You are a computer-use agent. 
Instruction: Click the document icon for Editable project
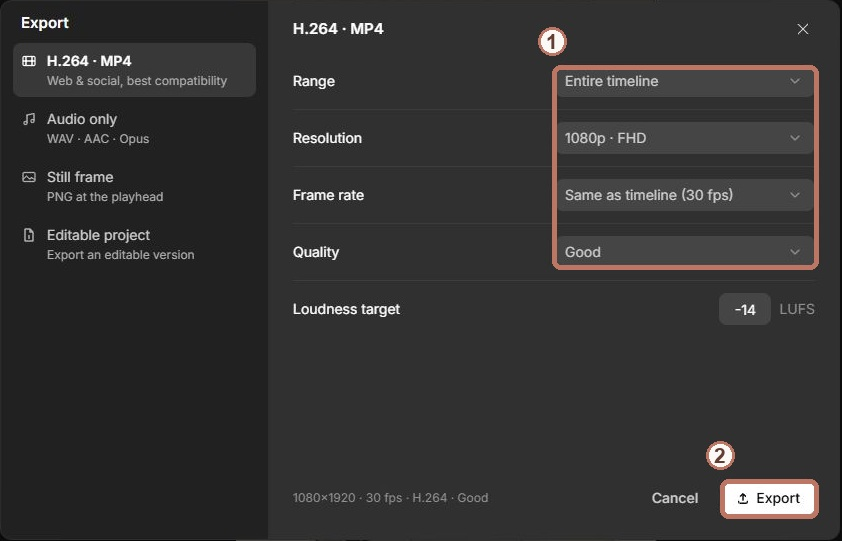click(x=29, y=235)
